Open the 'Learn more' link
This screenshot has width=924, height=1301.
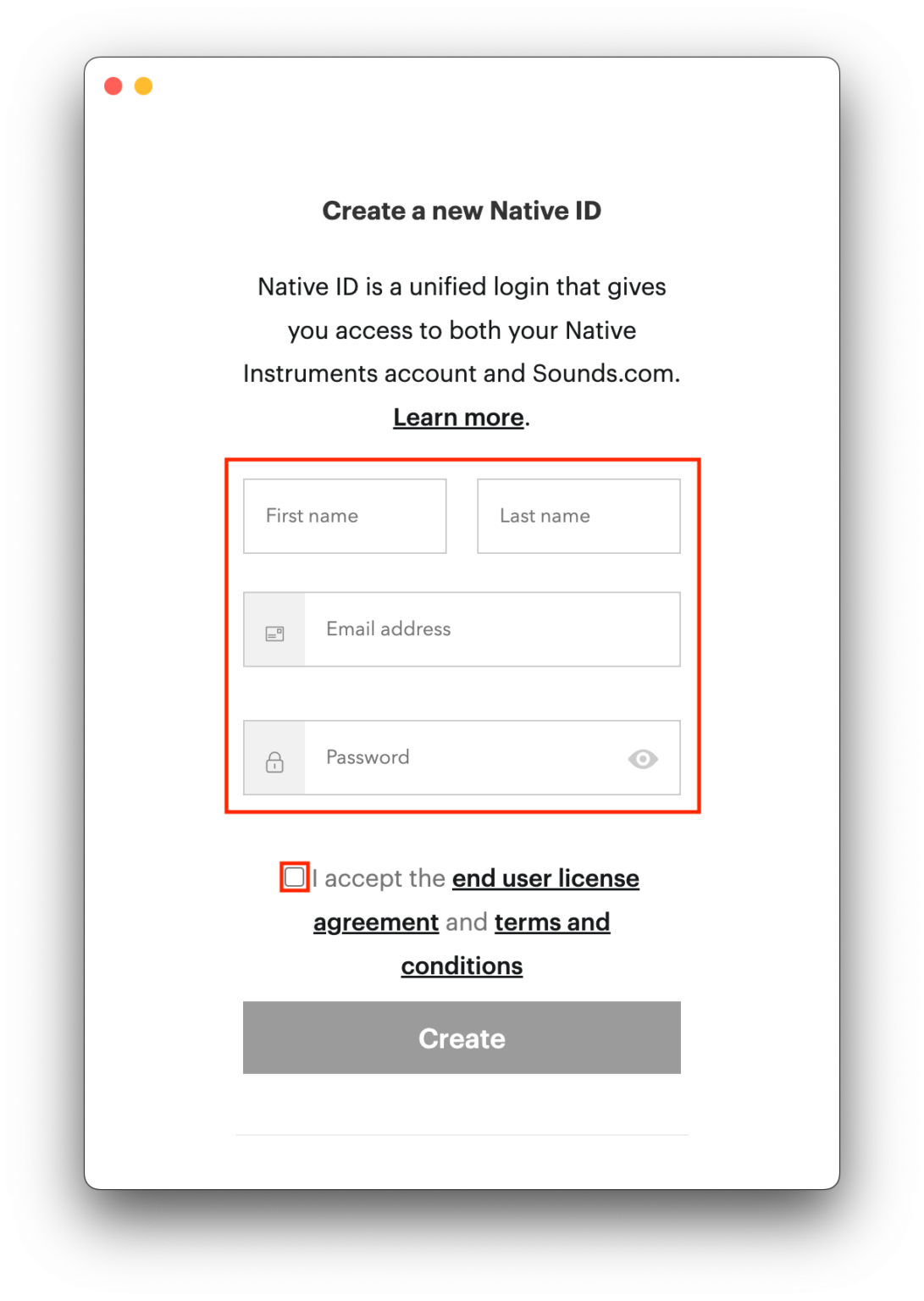point(457,417)
